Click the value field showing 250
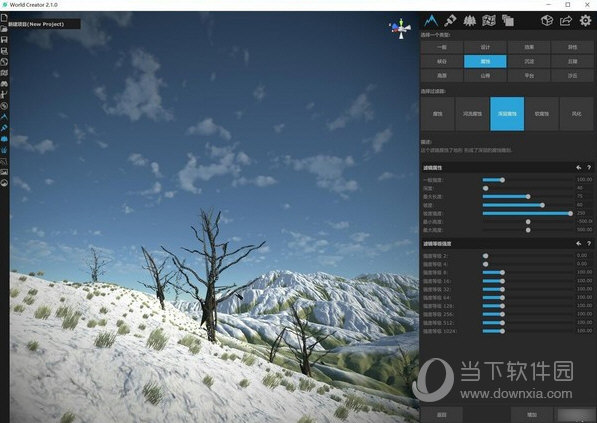The width and height of the screenshot is (597, 423). point(583,213)
